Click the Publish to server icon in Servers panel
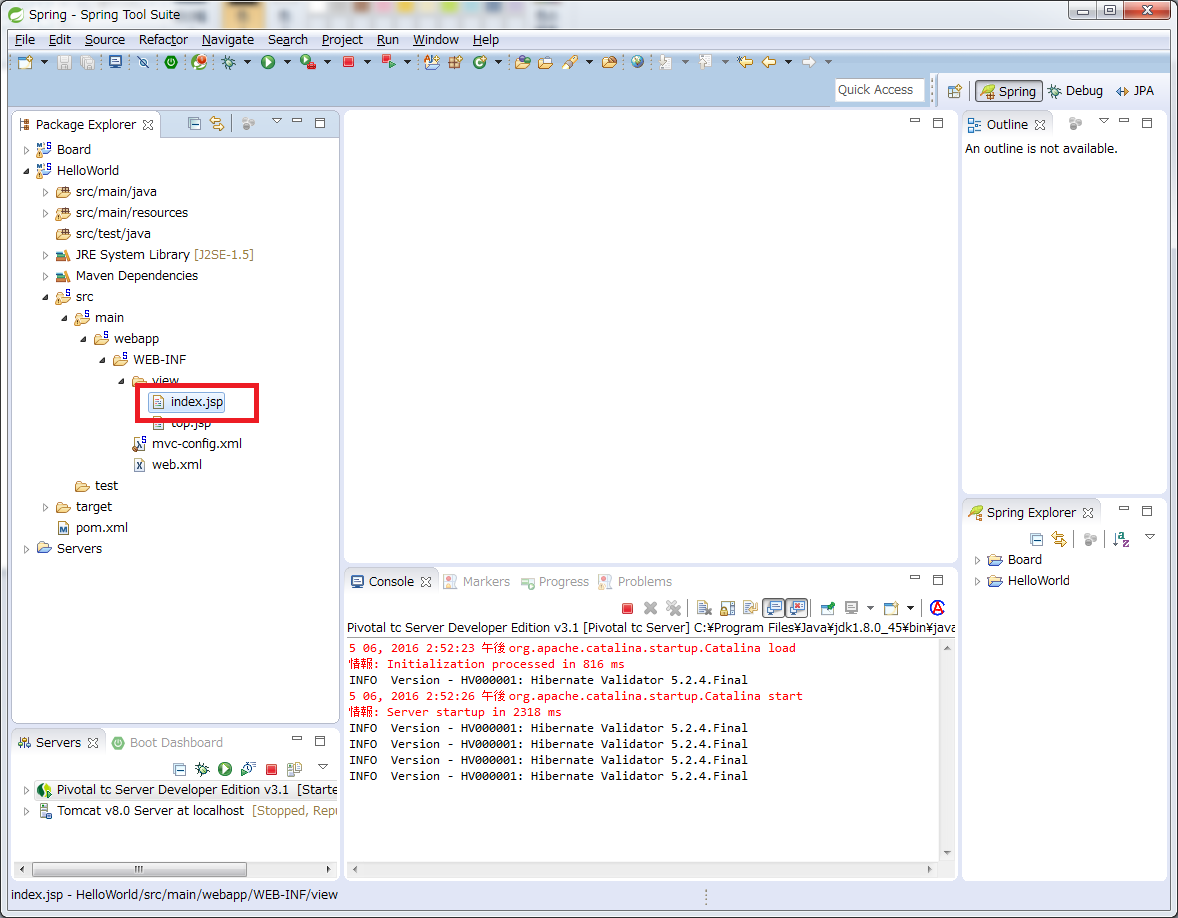The width and height of the screenshot is (1178, 918). [x=294, y=769]
